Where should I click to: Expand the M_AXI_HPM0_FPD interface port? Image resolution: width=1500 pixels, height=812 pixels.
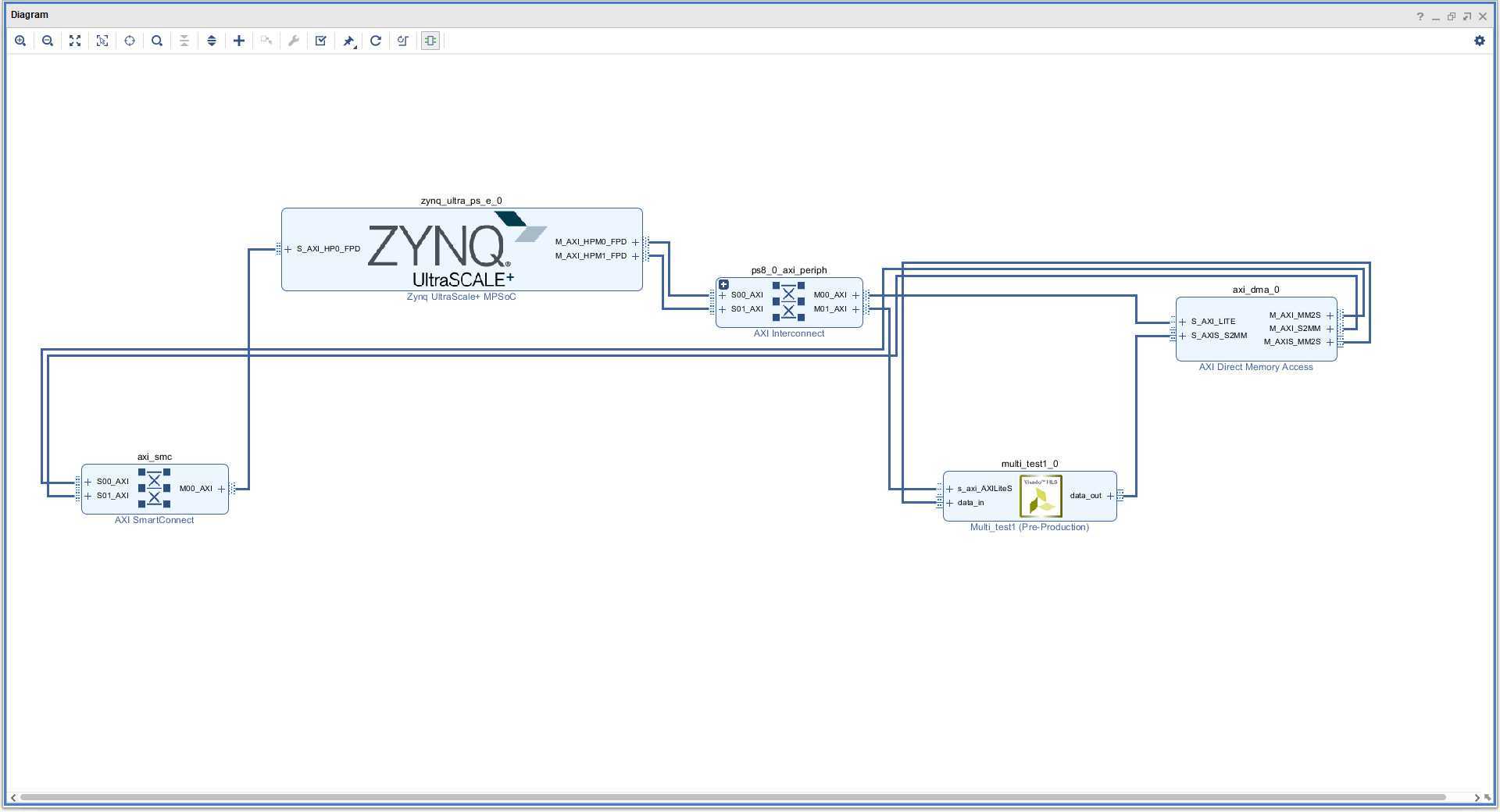635,242
